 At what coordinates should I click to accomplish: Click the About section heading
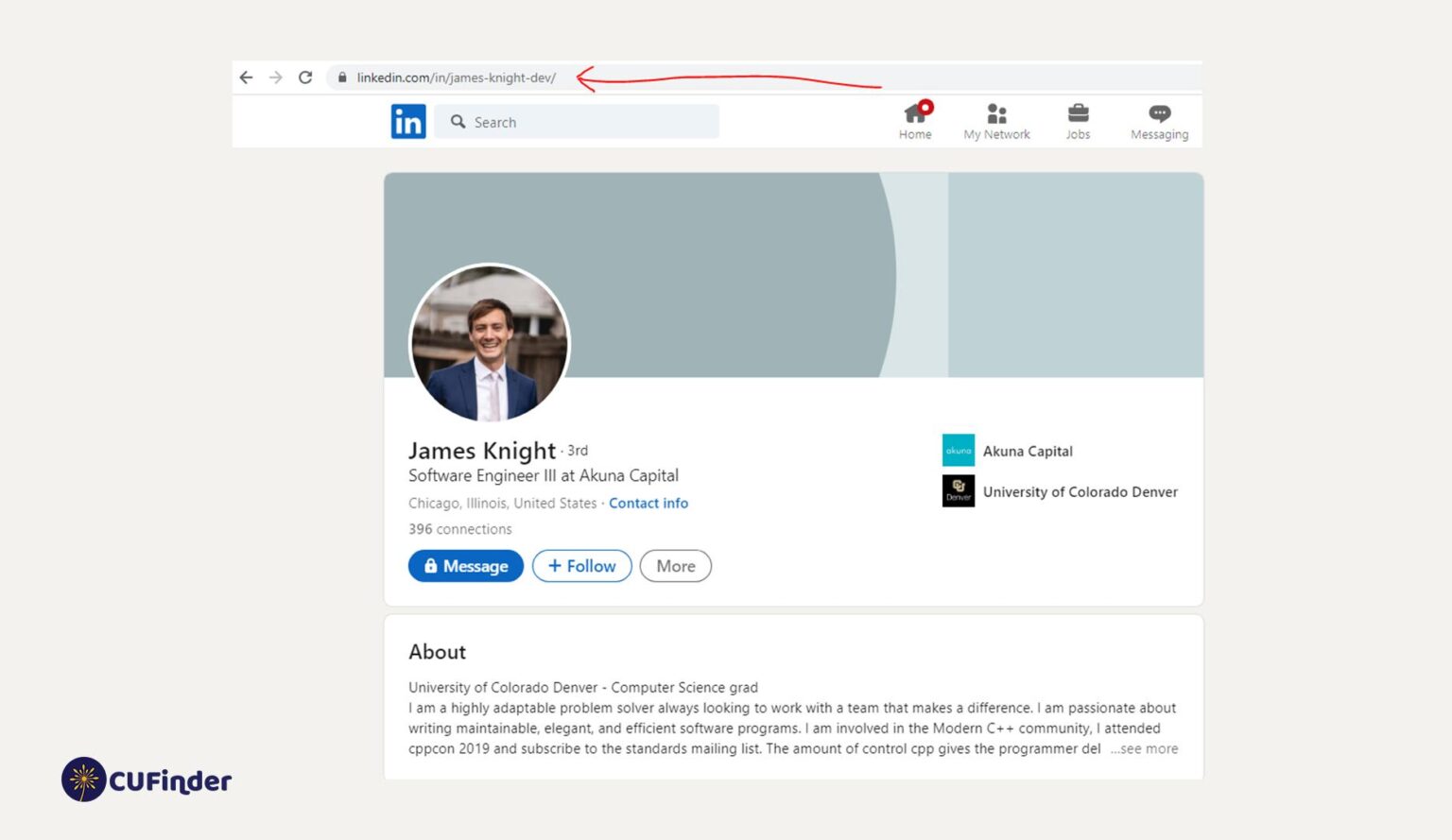coord(437,652)
